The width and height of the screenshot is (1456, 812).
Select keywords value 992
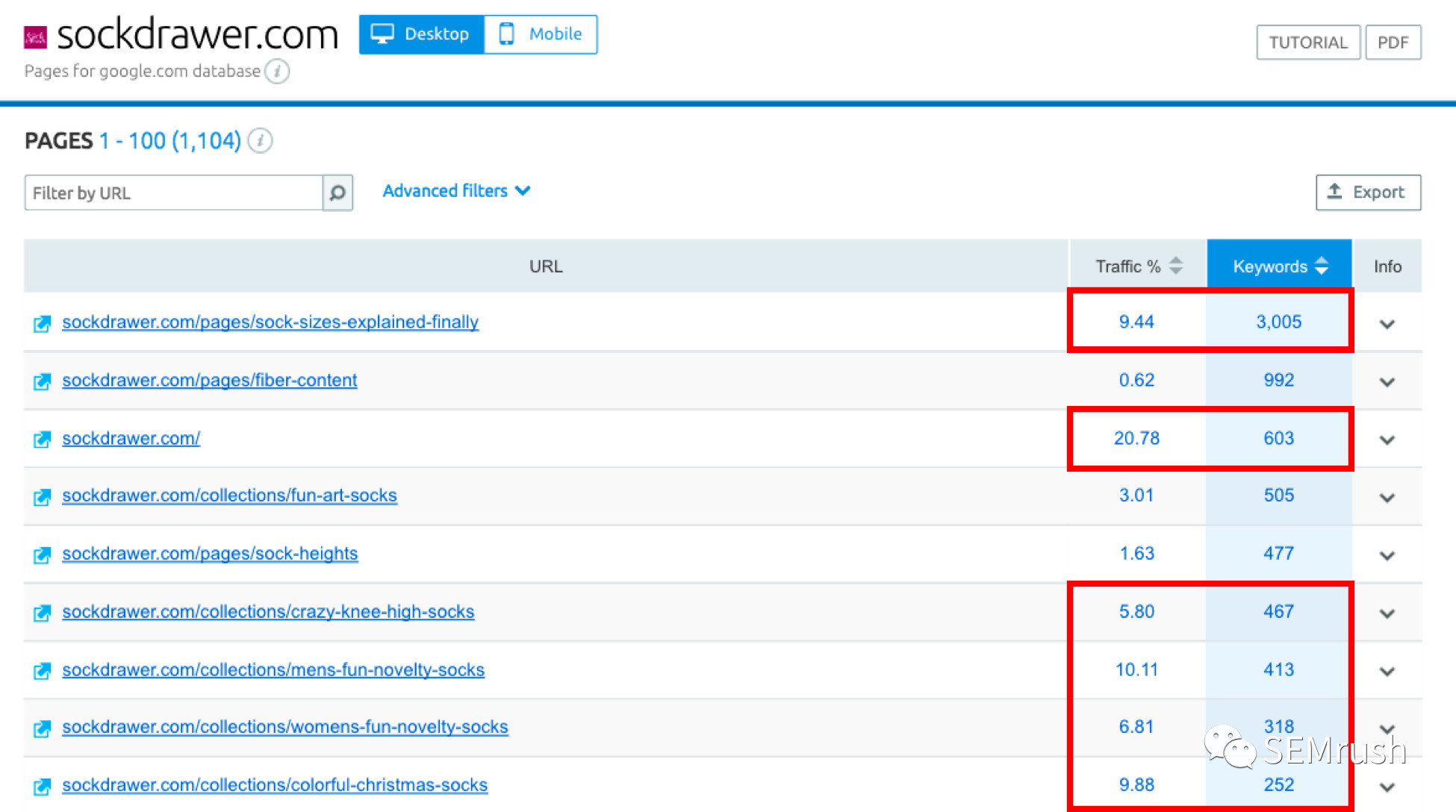[x=1278, y=381]
